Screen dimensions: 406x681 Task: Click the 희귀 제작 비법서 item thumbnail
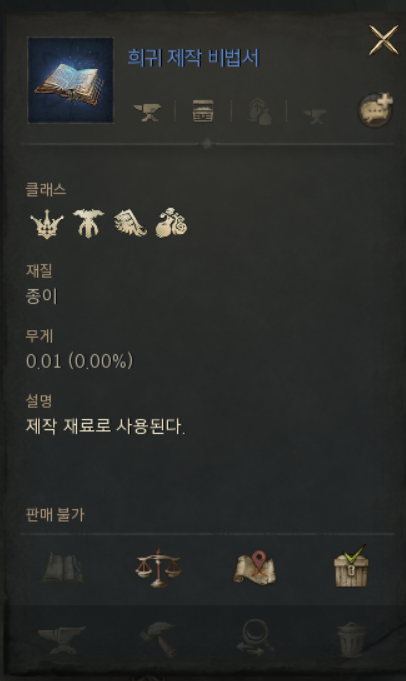coord(71,80)
